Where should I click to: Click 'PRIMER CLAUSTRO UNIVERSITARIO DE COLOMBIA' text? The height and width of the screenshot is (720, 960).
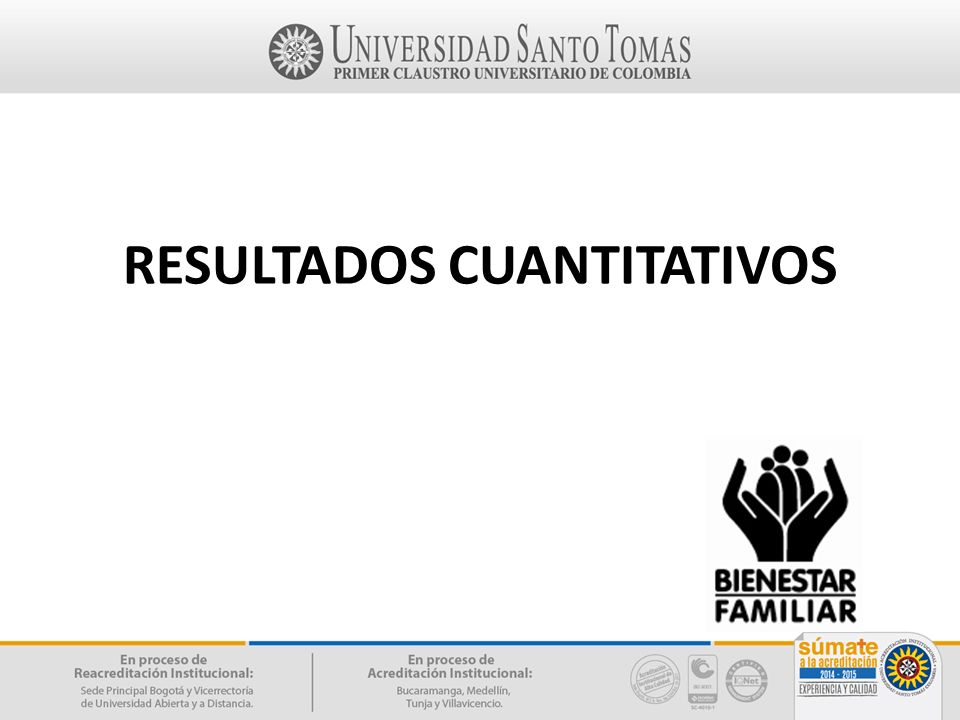click(512, 73)
